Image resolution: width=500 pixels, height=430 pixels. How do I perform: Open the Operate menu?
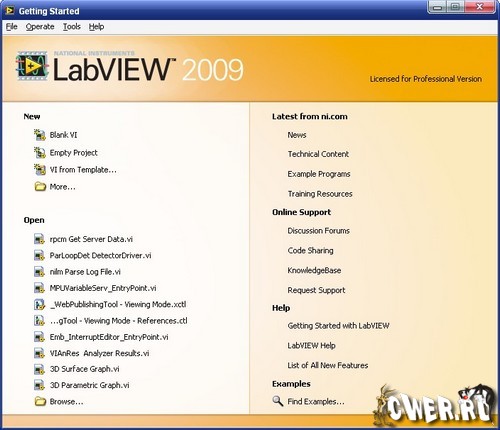coord(40,27)
